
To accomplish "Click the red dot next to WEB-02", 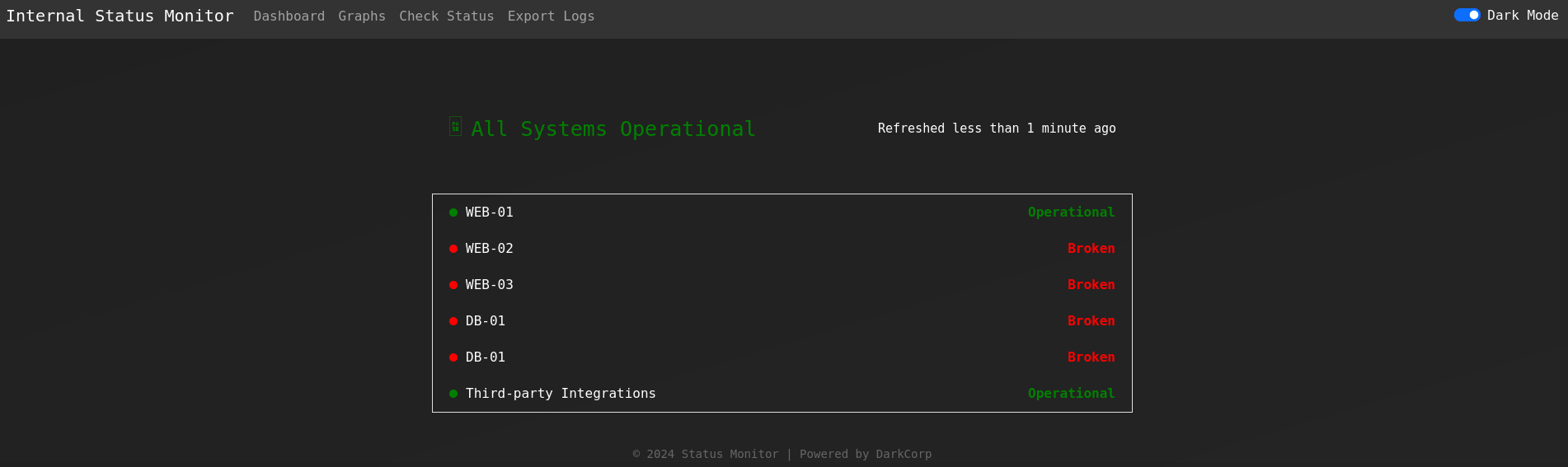I will coord(453,249).
